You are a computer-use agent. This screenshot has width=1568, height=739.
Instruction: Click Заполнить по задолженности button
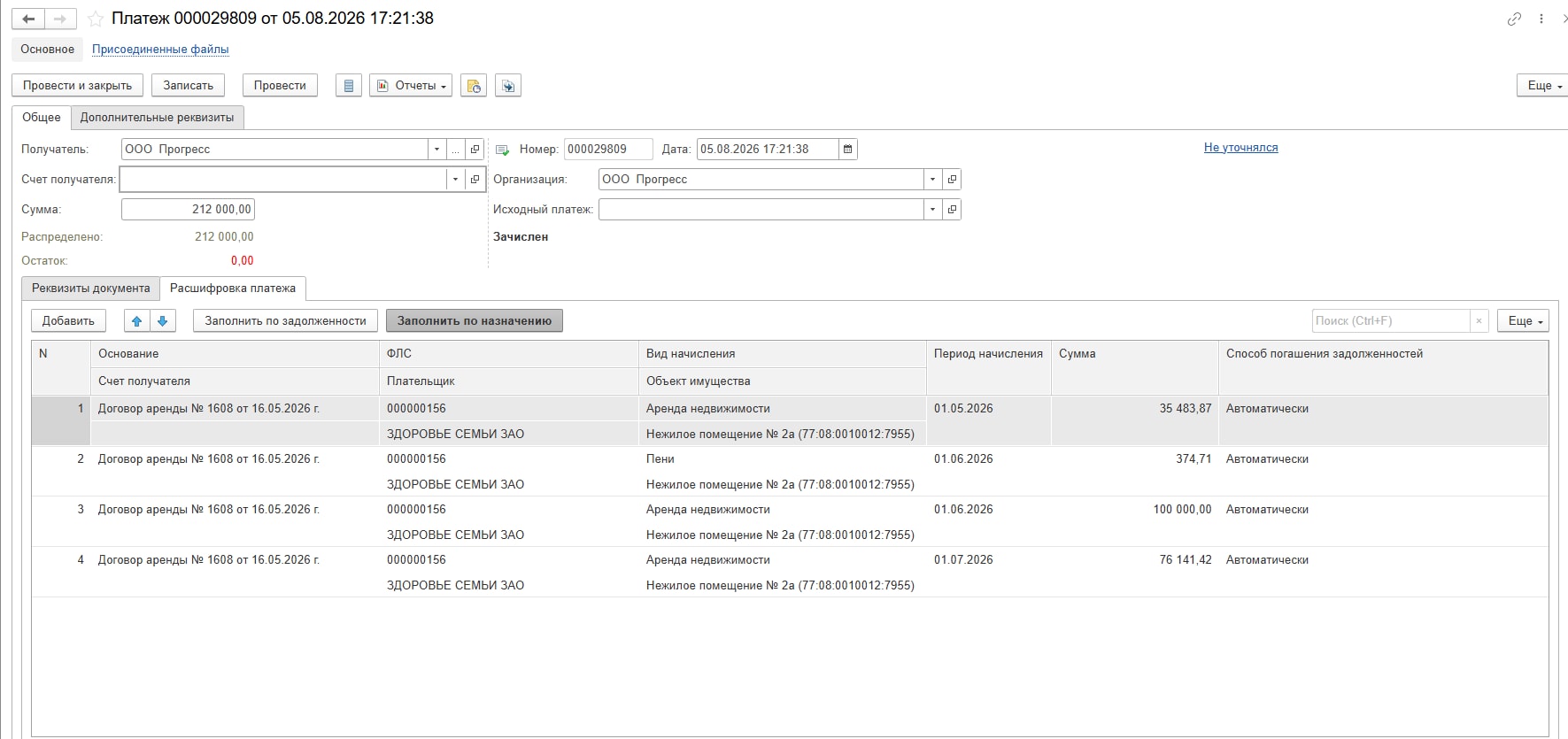[x=285, y=321]
